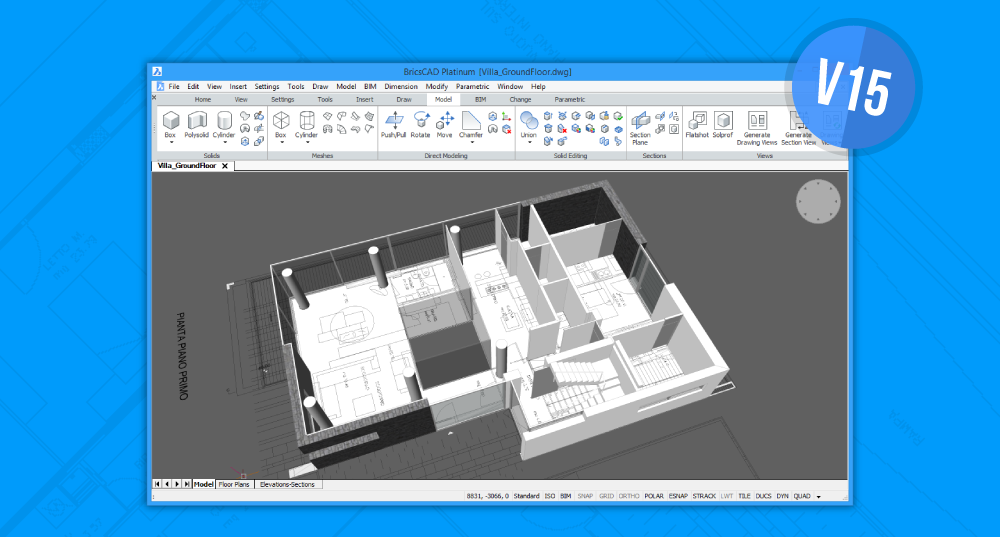Click the Solprof tool in Views
This screenshot has width=1000, height=537.
pyautogui.click(x=723, y=123)
